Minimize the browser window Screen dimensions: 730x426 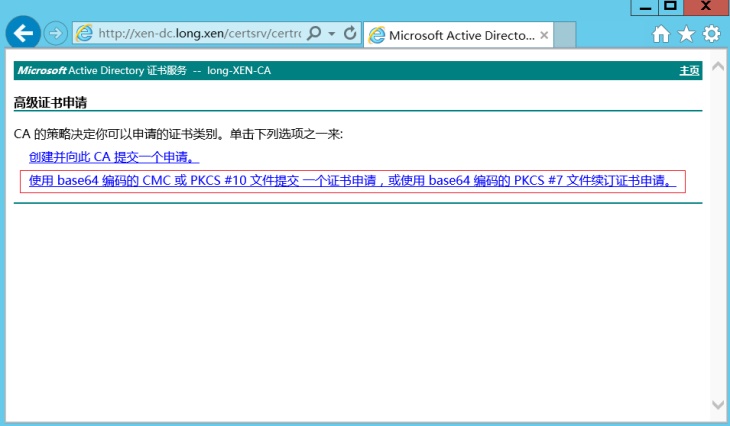click(x=645, y=7)
